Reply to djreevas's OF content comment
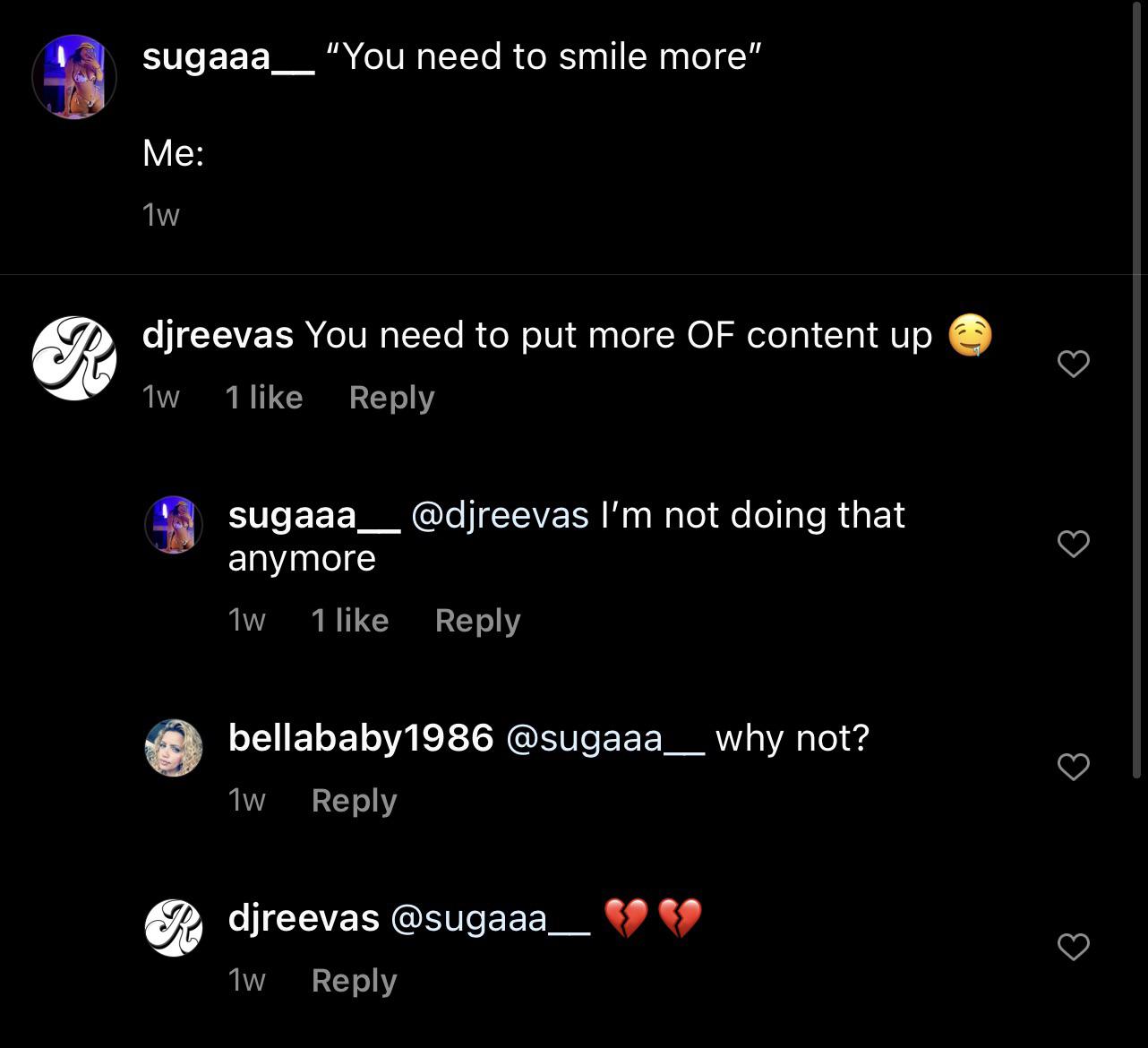This screenshot has height=1048, width=1148. (x=391, y=398)
